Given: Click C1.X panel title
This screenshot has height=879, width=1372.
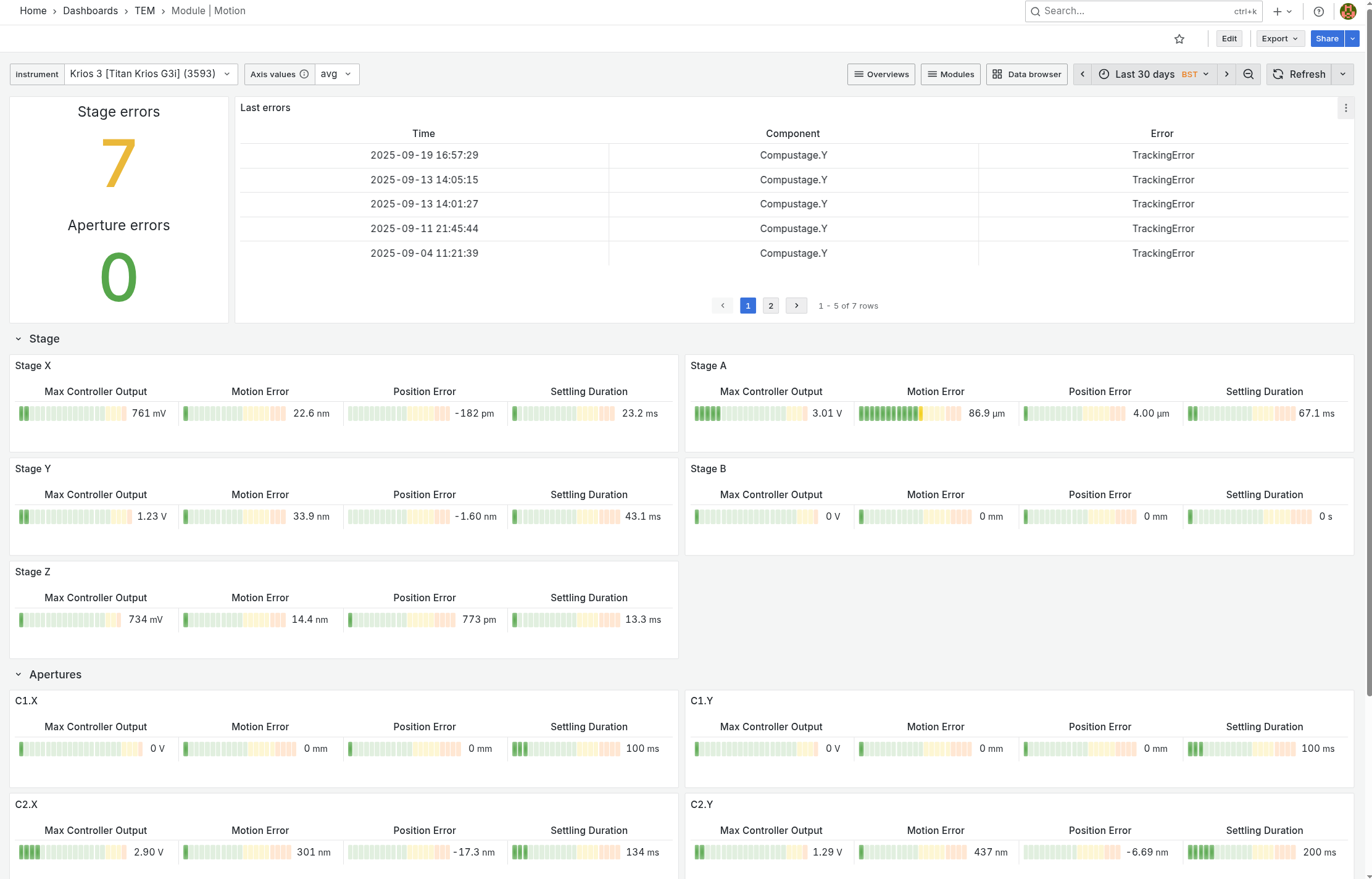Looking at the screenshot, I should [27, 701].
